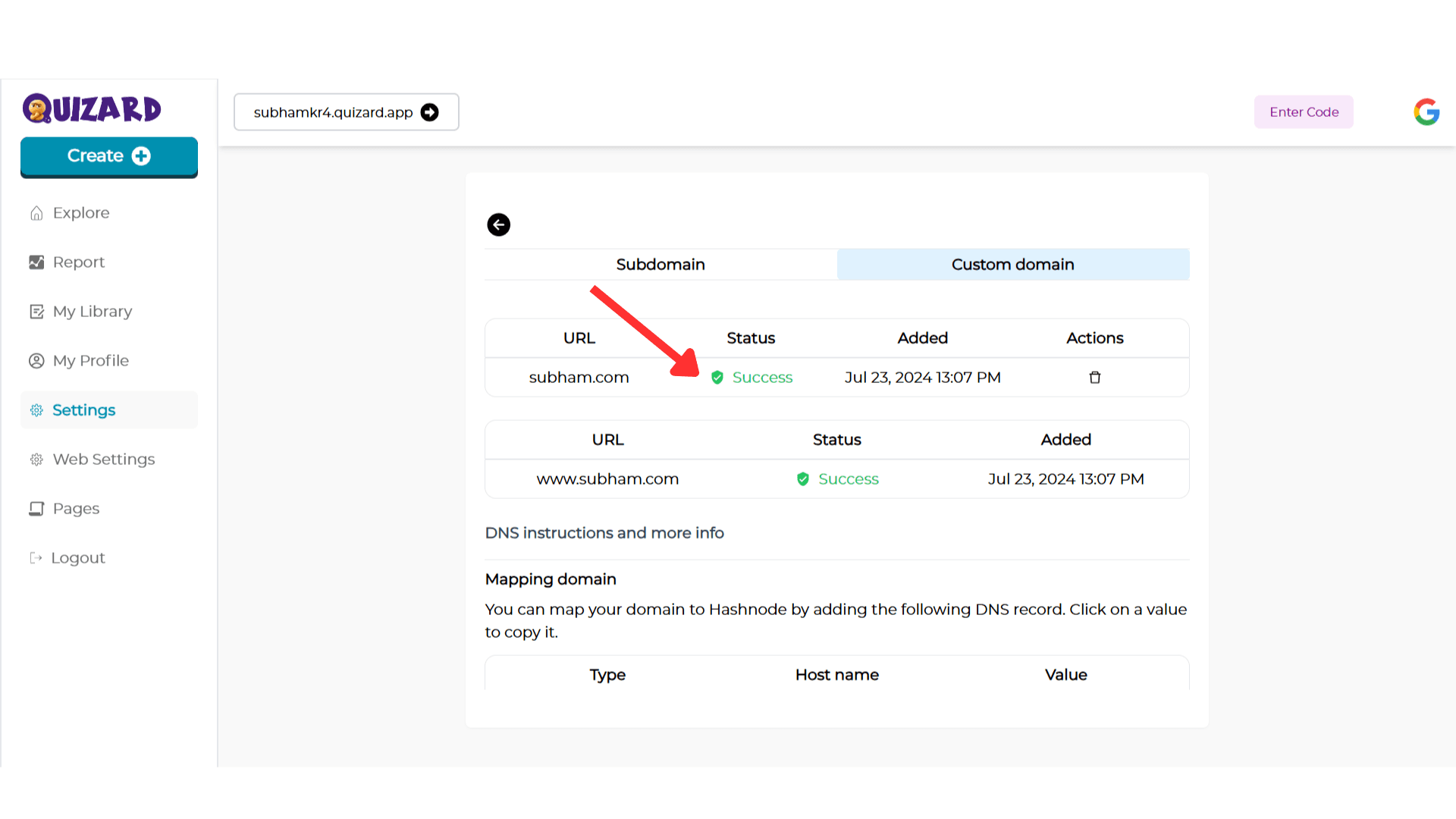
Task: Click the My Library icon
Action: click(36, 312)
